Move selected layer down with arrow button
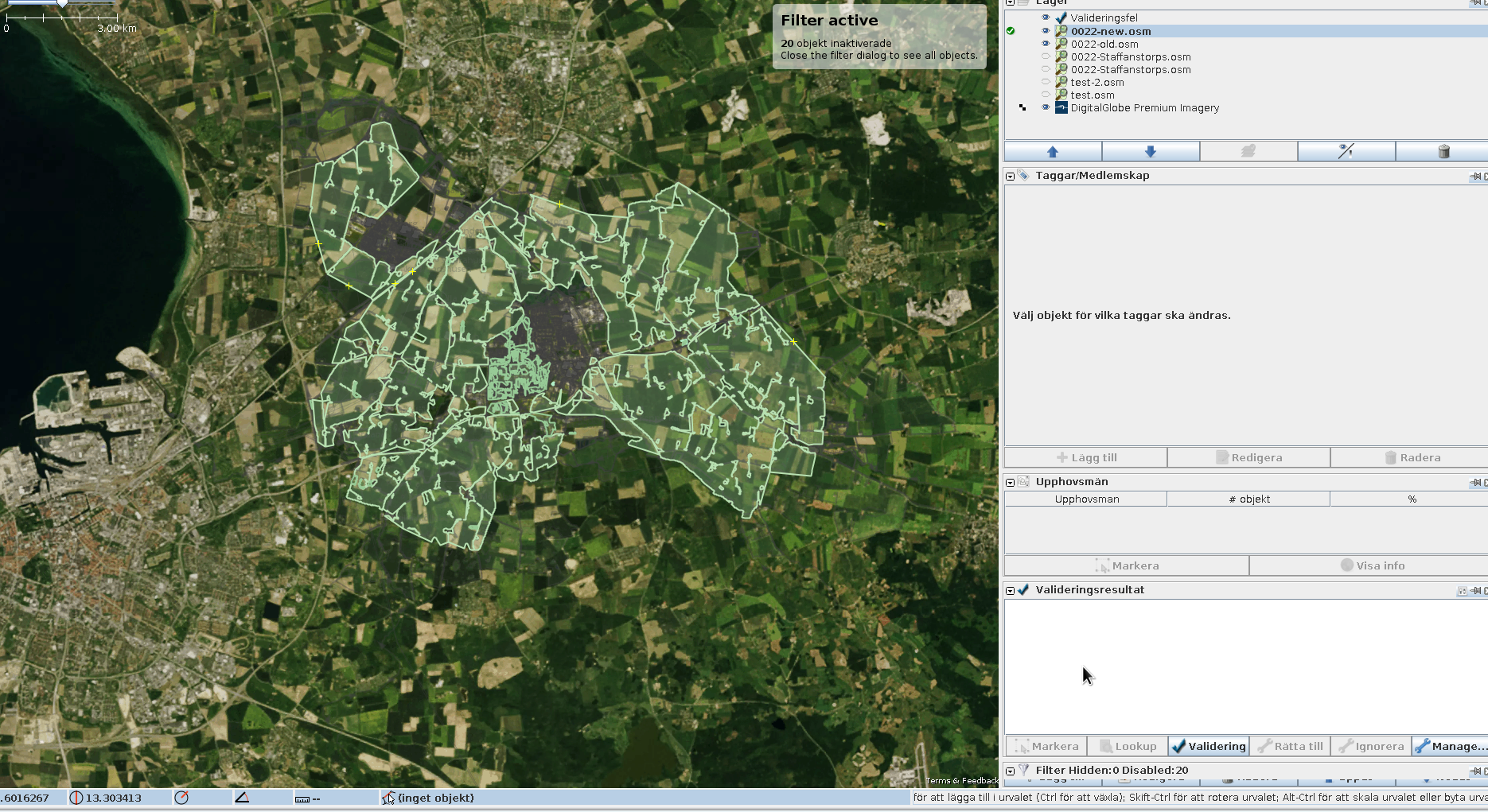Screen dimensions: 1488x812 1150,151
